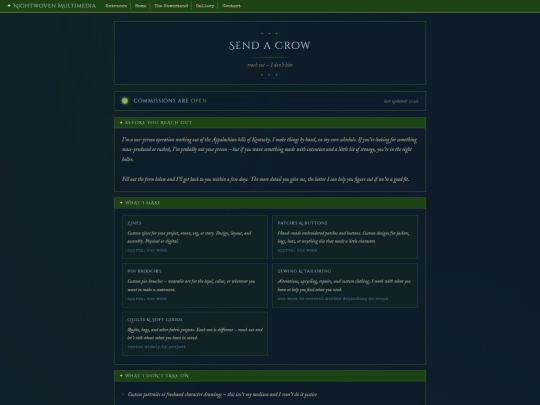Go to the Home page link
This screenshot has width=540, height=405.
(140, 6)
